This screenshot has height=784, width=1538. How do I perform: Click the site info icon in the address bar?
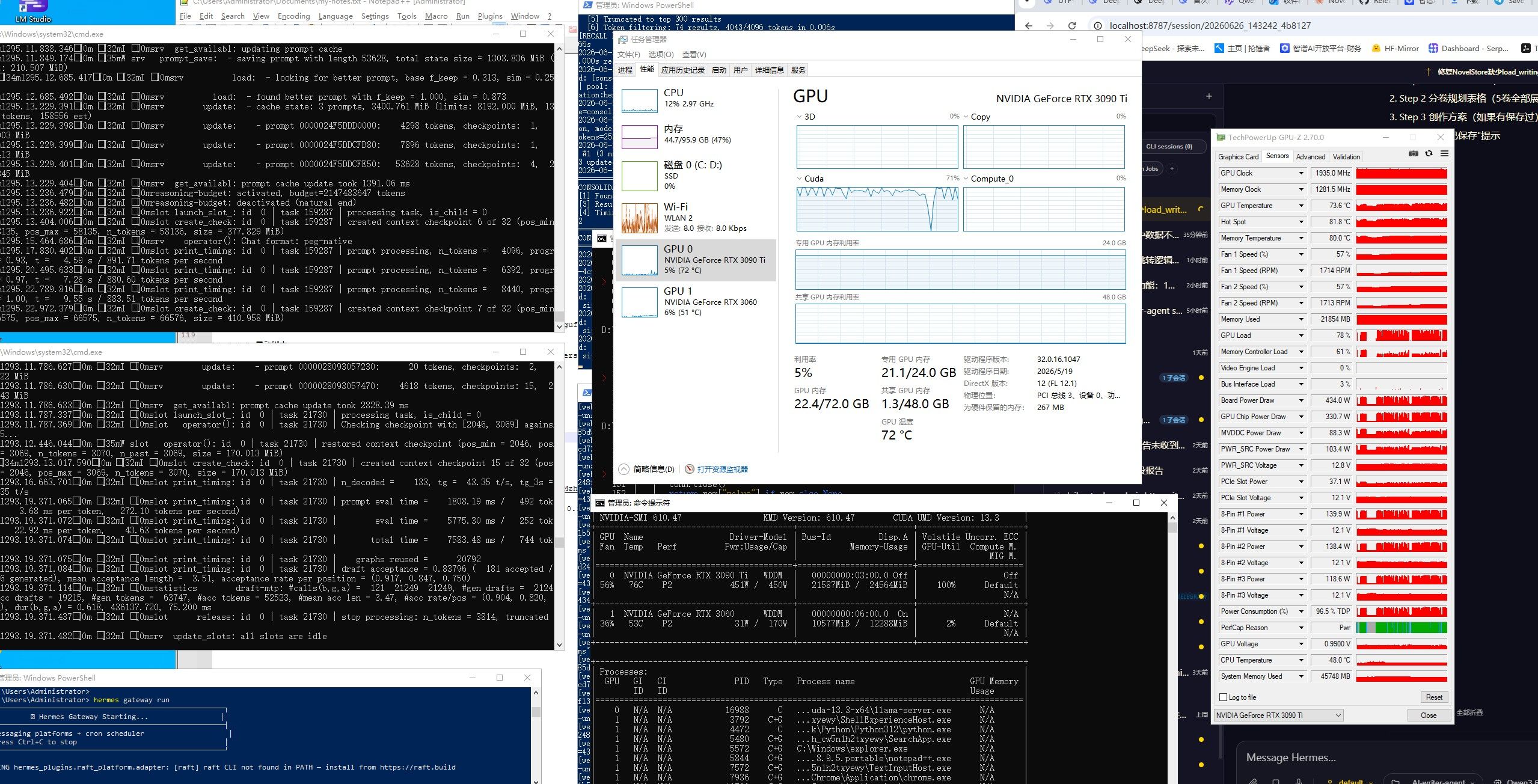coord(1098,26)
